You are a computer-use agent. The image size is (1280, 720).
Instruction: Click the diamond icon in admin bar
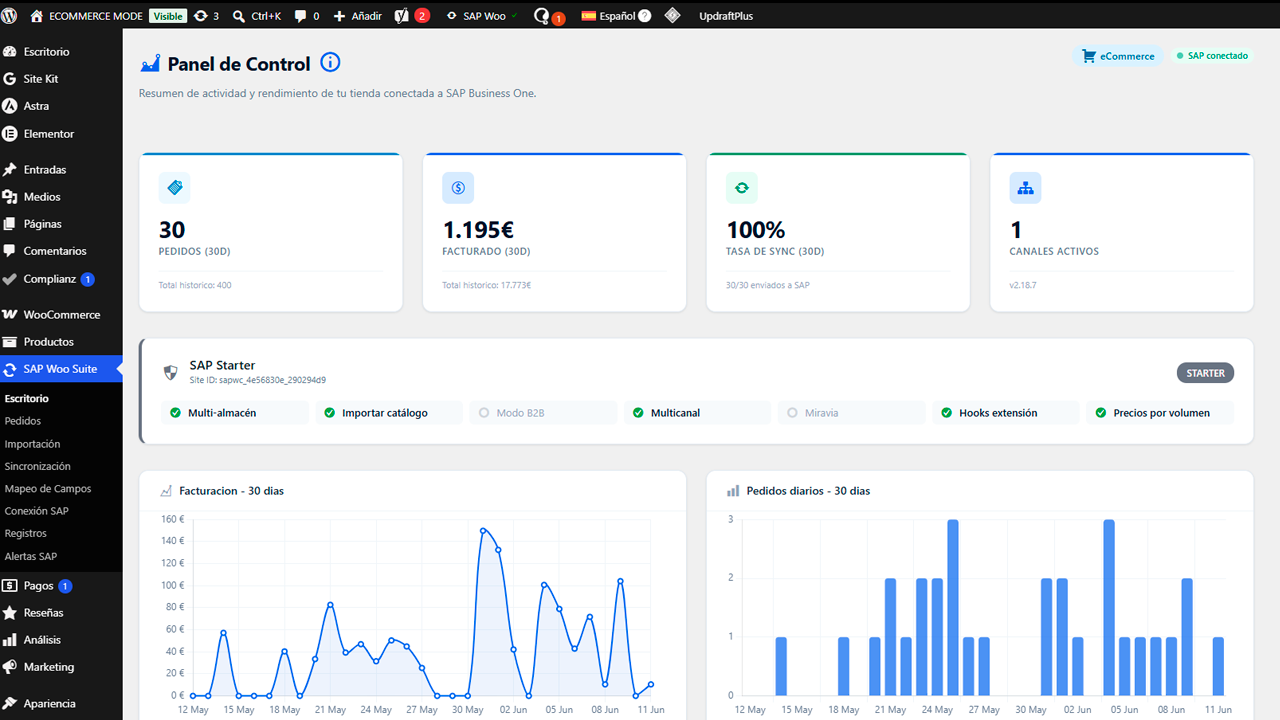pos(673,16)
